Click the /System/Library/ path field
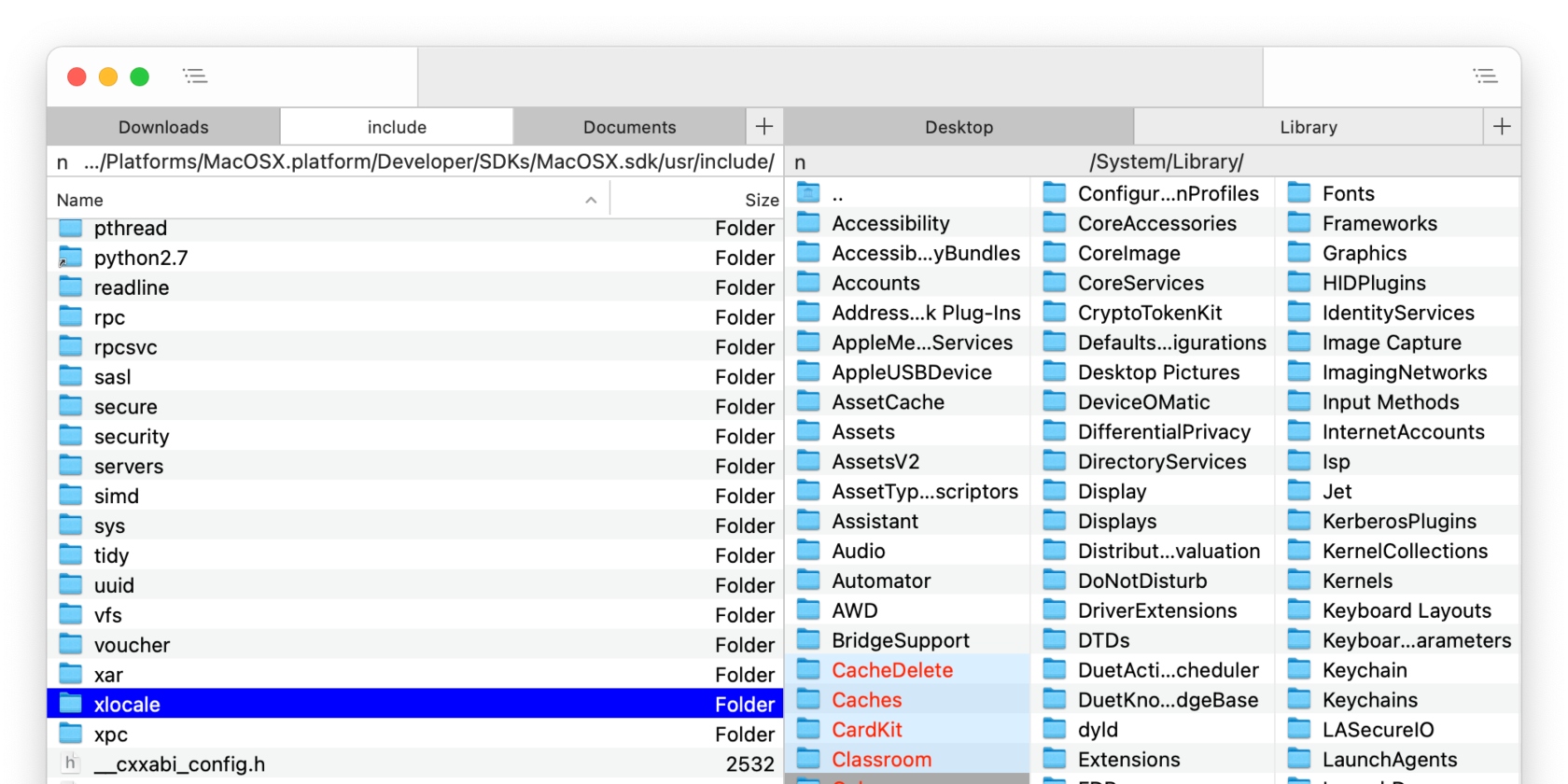The image size is (1568, 784). [1153, 161]
